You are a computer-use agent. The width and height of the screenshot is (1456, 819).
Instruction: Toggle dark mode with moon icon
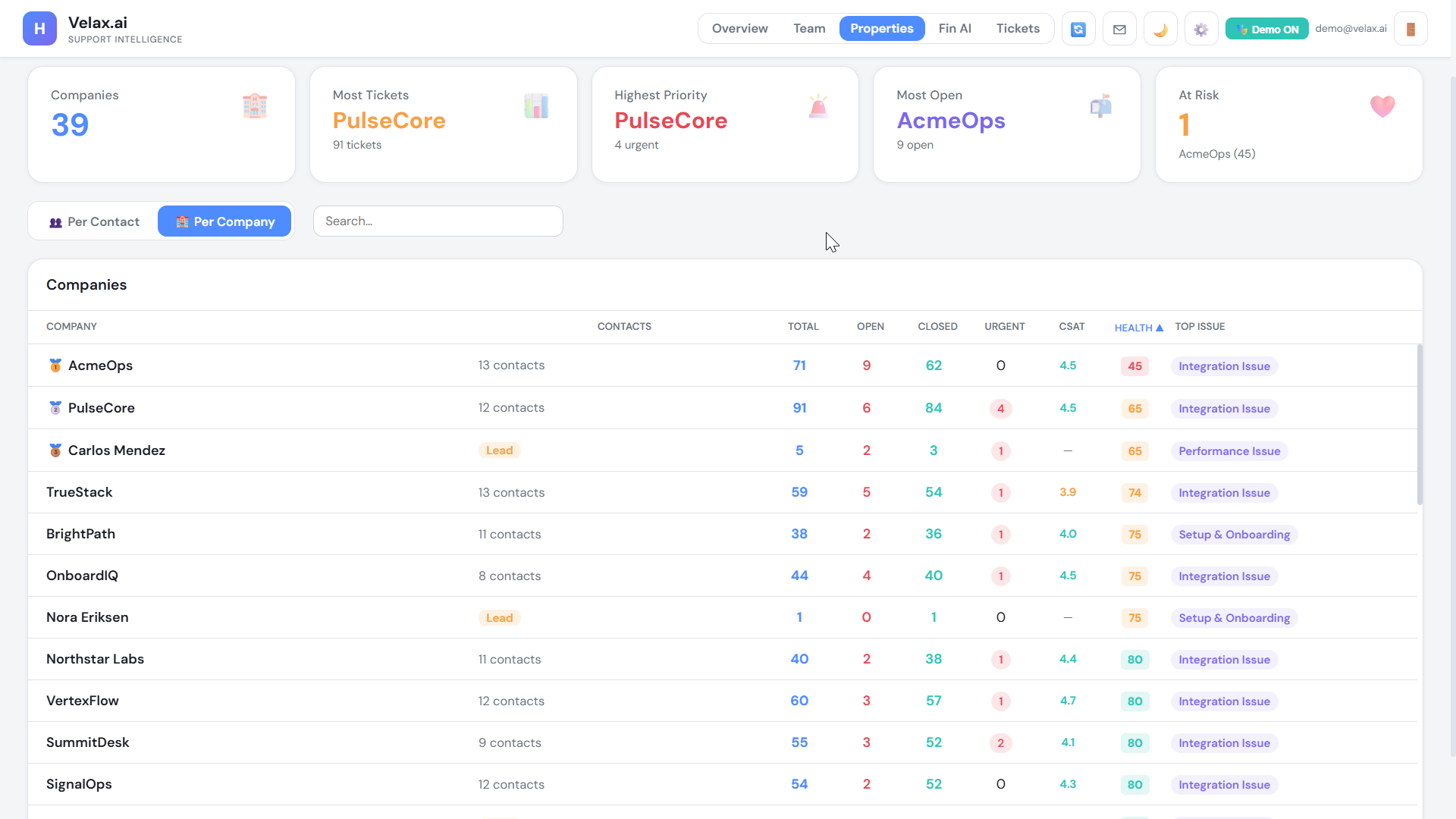(x=1160, y=30)
